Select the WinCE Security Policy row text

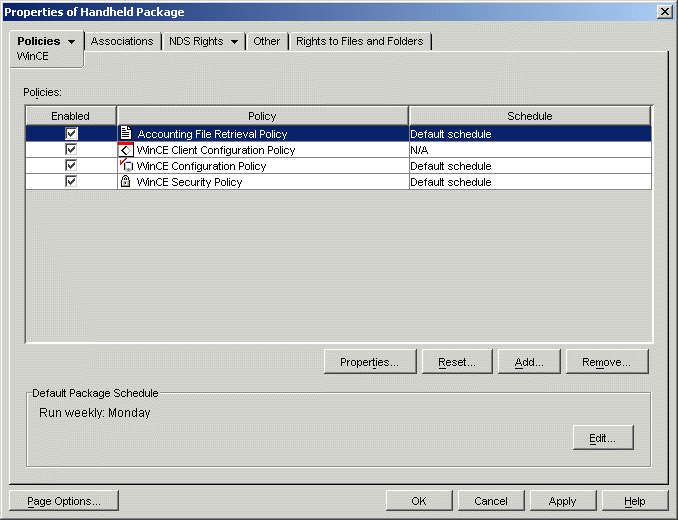[x=189, y=182]
